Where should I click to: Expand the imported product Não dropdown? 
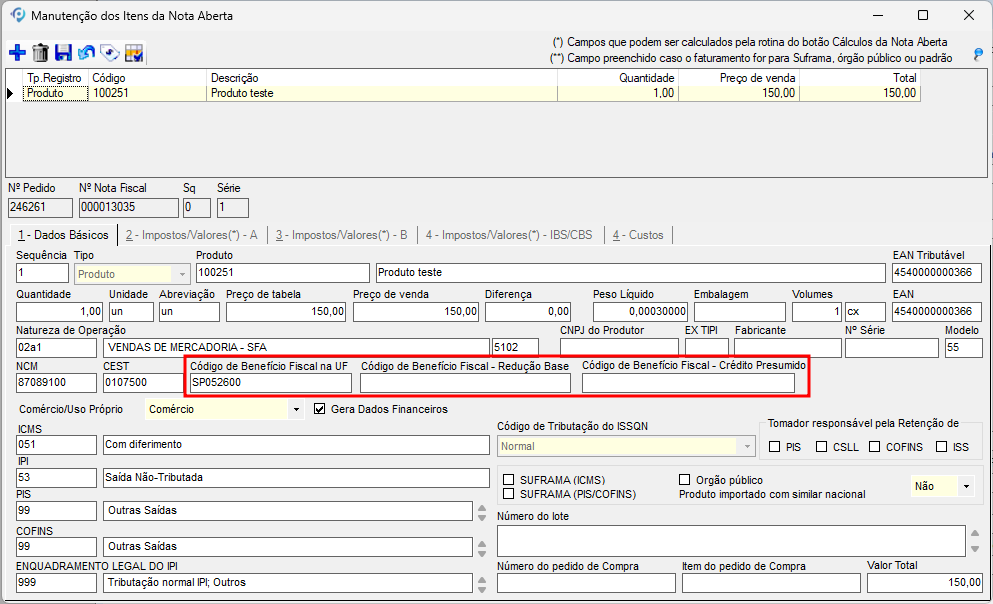click(965, 486)
